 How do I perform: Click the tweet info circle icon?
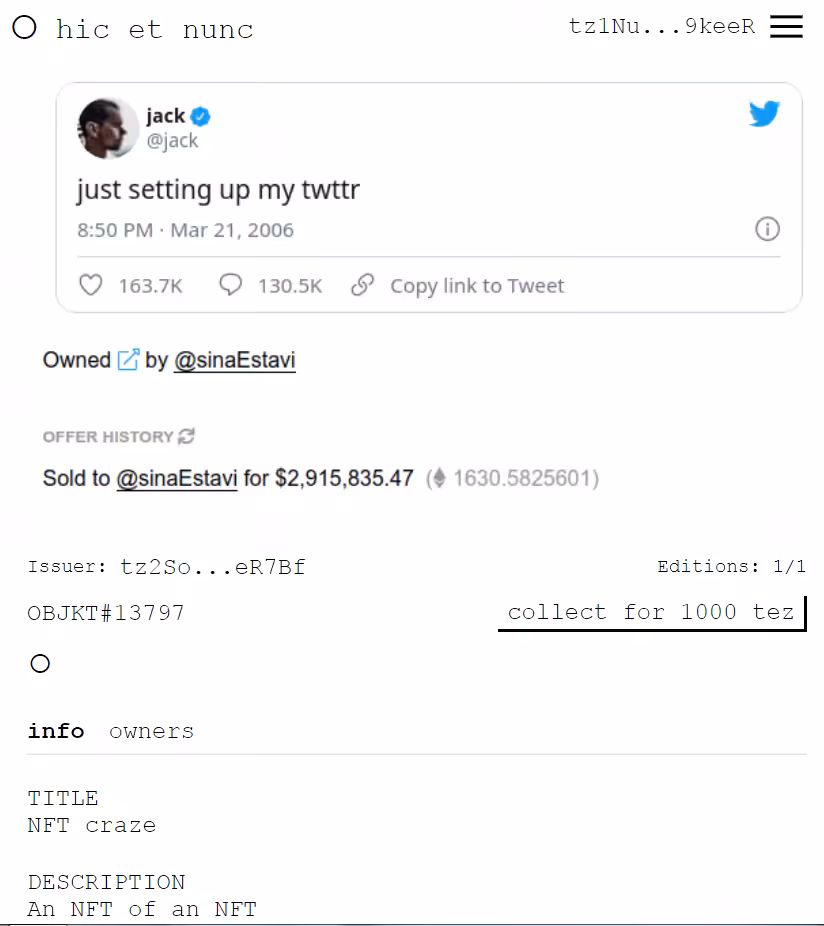(x=767, y=229)
